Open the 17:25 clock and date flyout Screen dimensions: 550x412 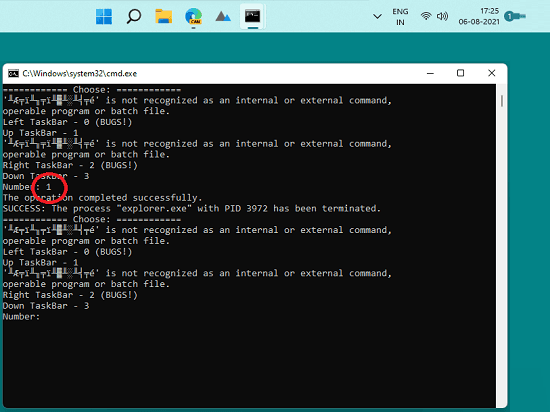pos(479,16)
